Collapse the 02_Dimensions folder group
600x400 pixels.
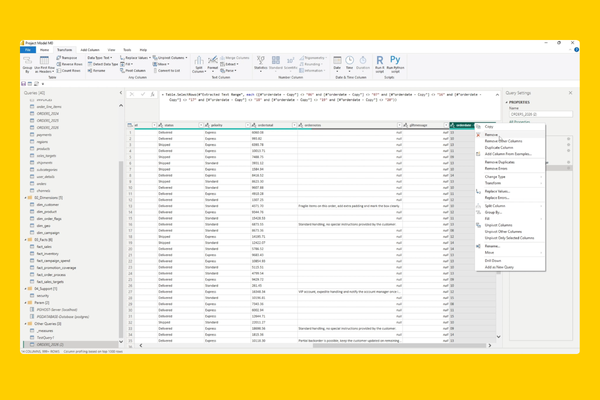point(26,198)
